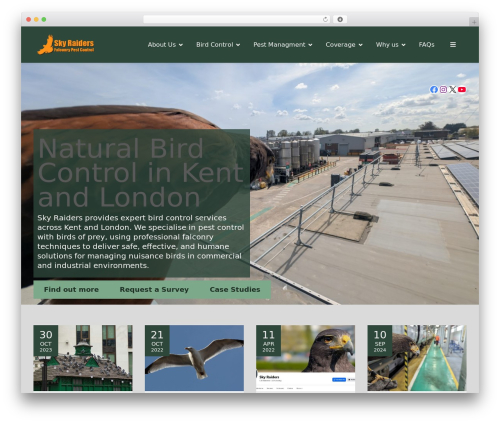The height and width of the screenshot is (423, 500).
Task: Click the Case Studies button
Action: 235,289
